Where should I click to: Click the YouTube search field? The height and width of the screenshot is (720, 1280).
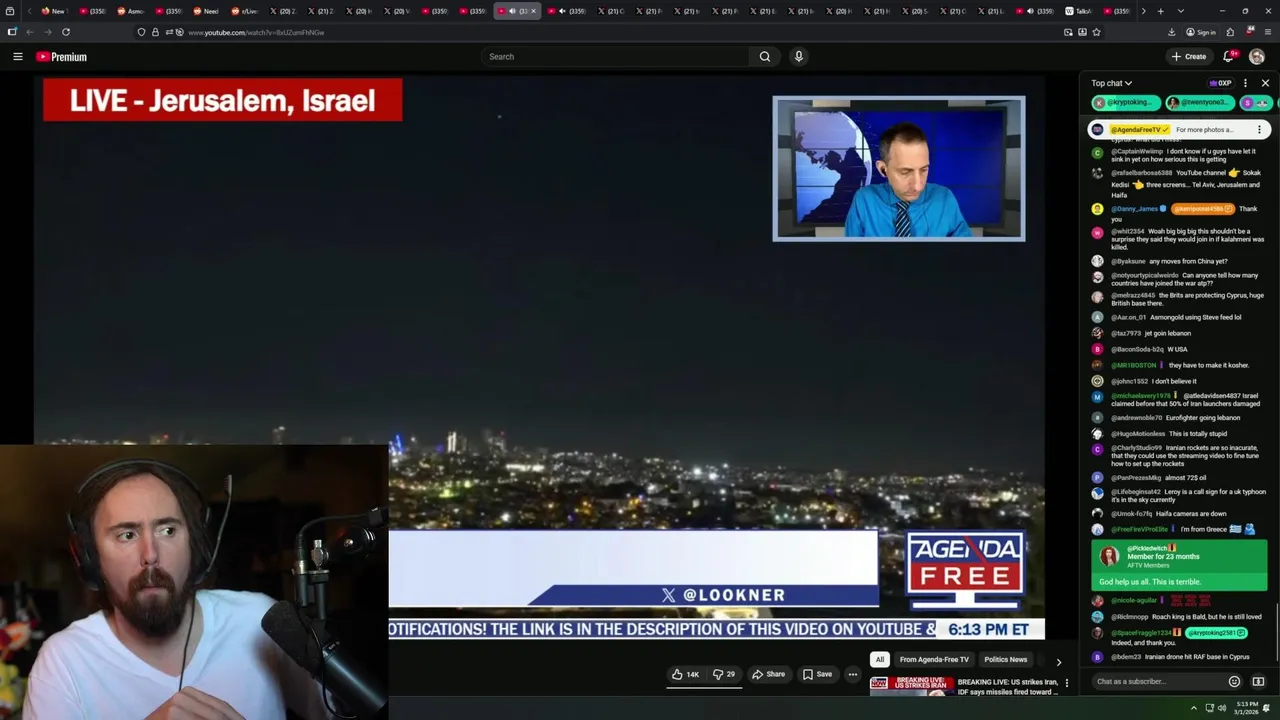616,57
